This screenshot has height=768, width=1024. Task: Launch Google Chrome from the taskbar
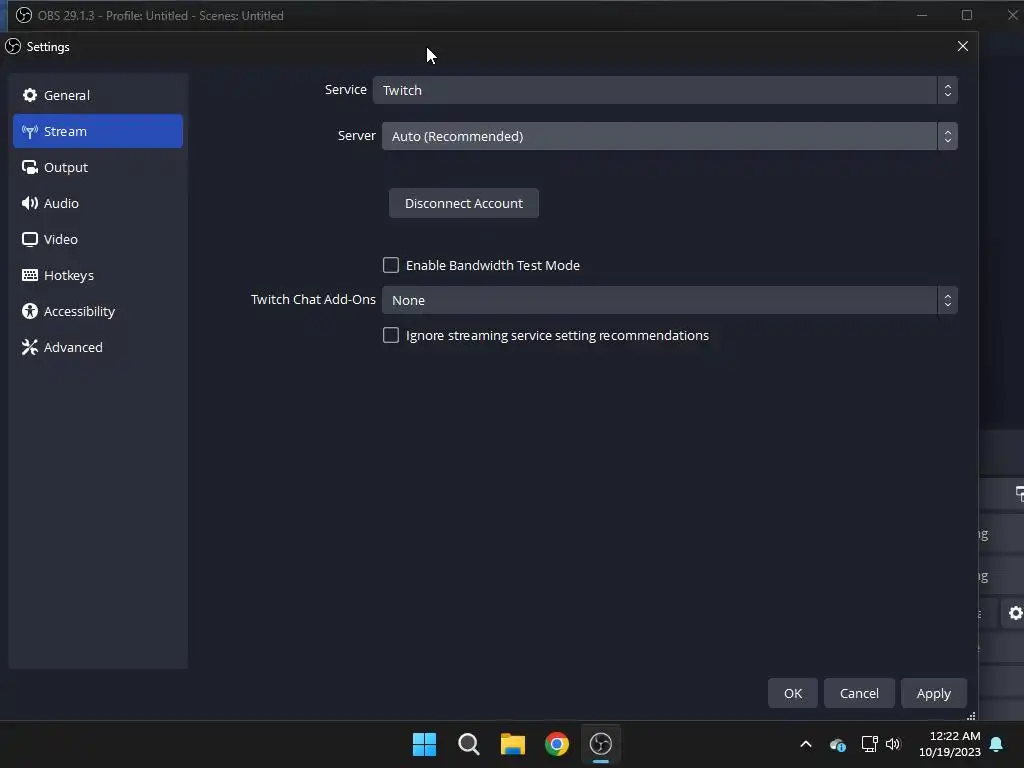click(556, 744)
